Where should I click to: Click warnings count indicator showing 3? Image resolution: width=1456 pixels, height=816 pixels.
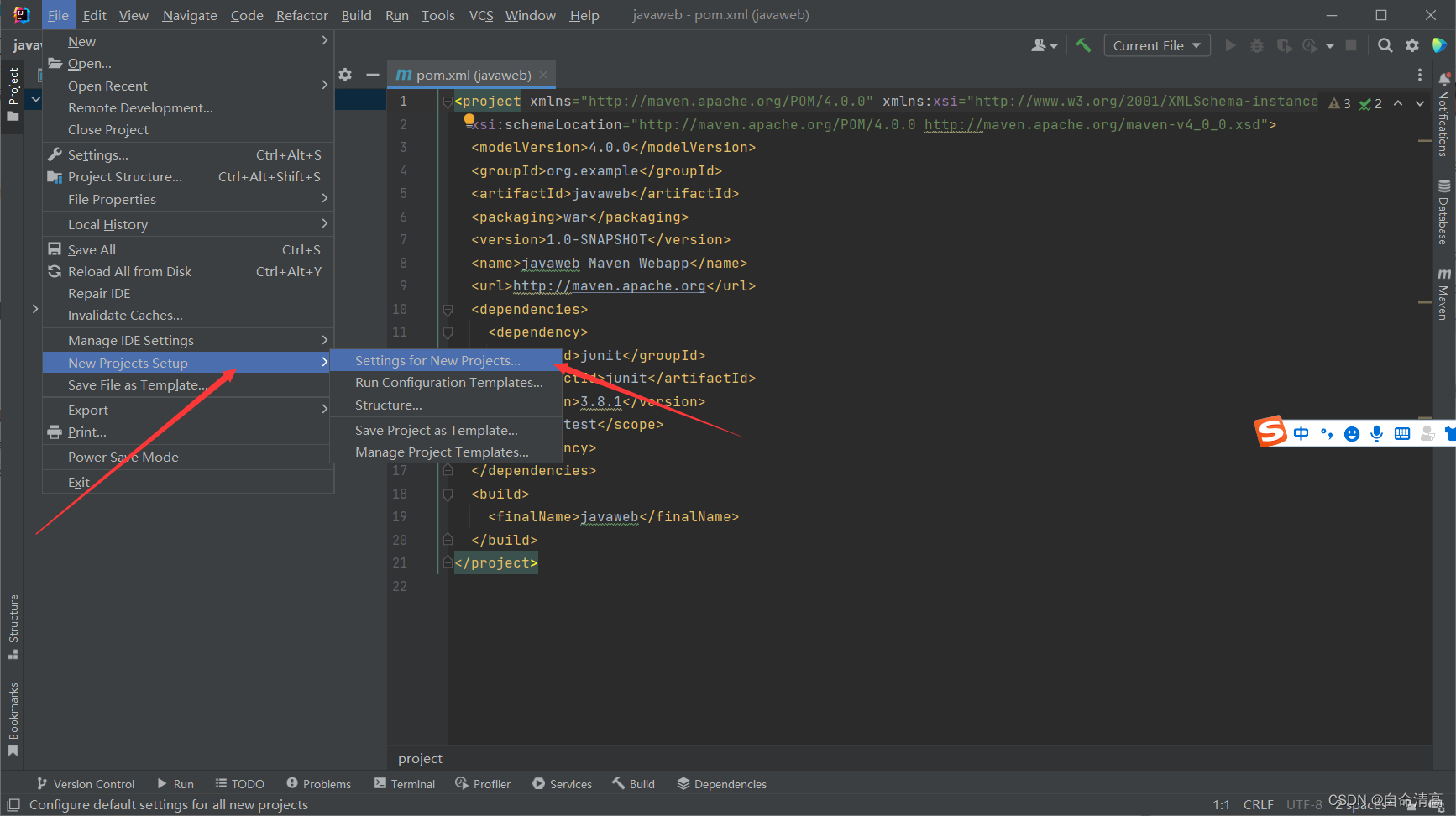tap(1339, 103)
